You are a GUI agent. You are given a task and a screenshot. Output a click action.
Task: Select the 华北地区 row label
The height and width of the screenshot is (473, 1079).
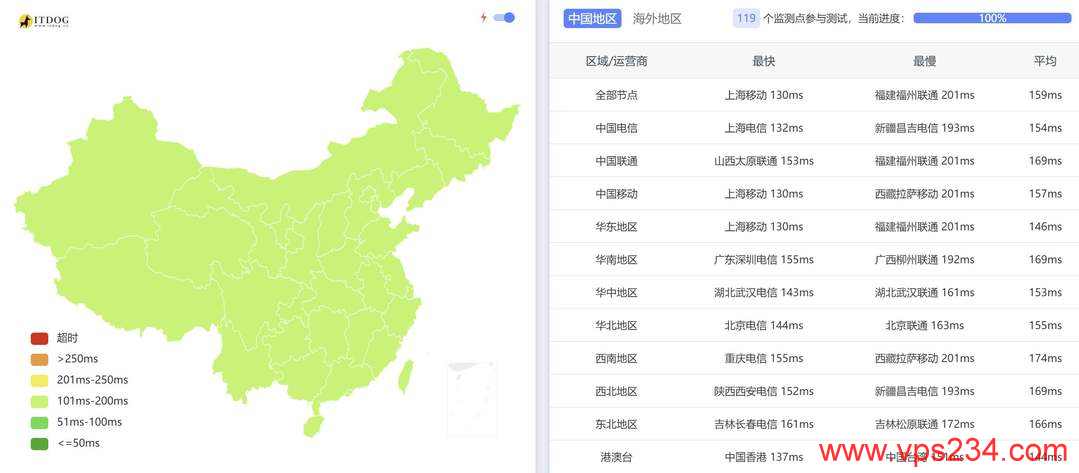617,326
